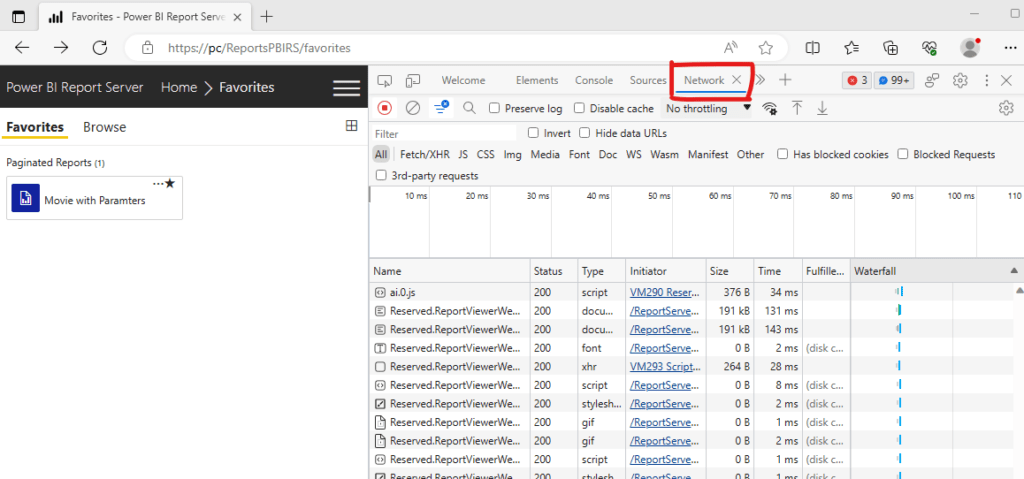Click the browser Back arrow

(22, 48)
